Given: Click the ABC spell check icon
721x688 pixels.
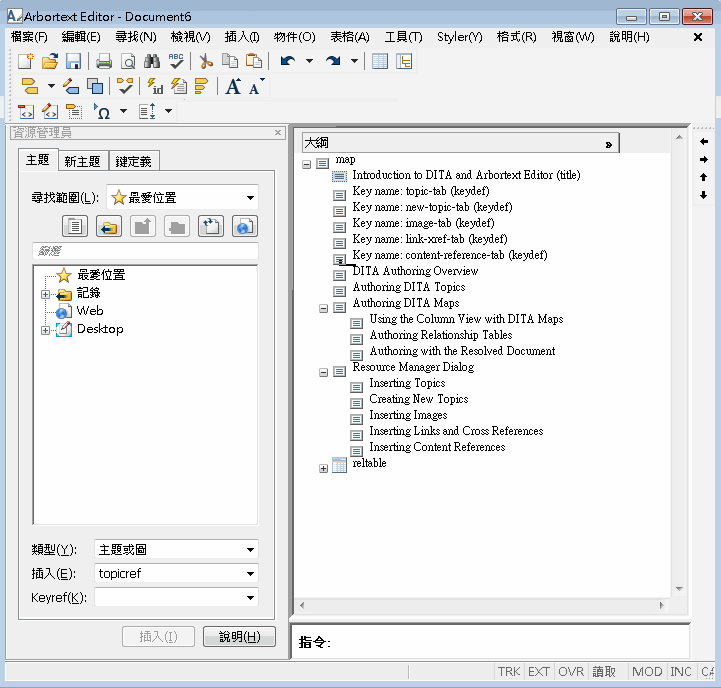Looking at the screenshot, I should [176, 61].
